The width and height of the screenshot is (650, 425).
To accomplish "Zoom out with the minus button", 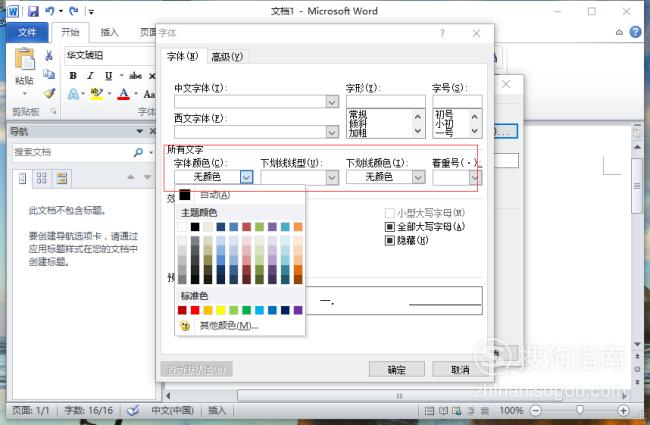I will tap(536, 410).
